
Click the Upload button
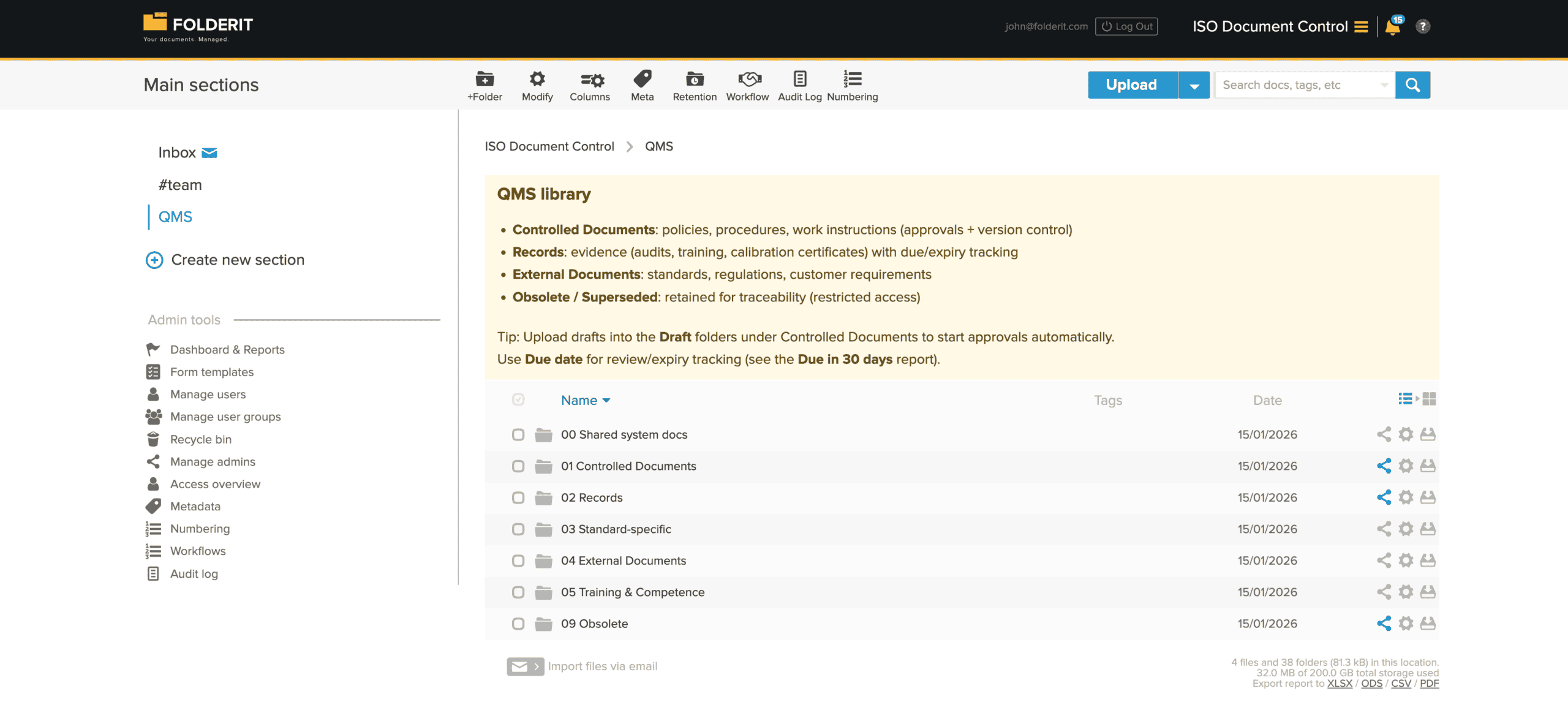[x=1131, y=85]
